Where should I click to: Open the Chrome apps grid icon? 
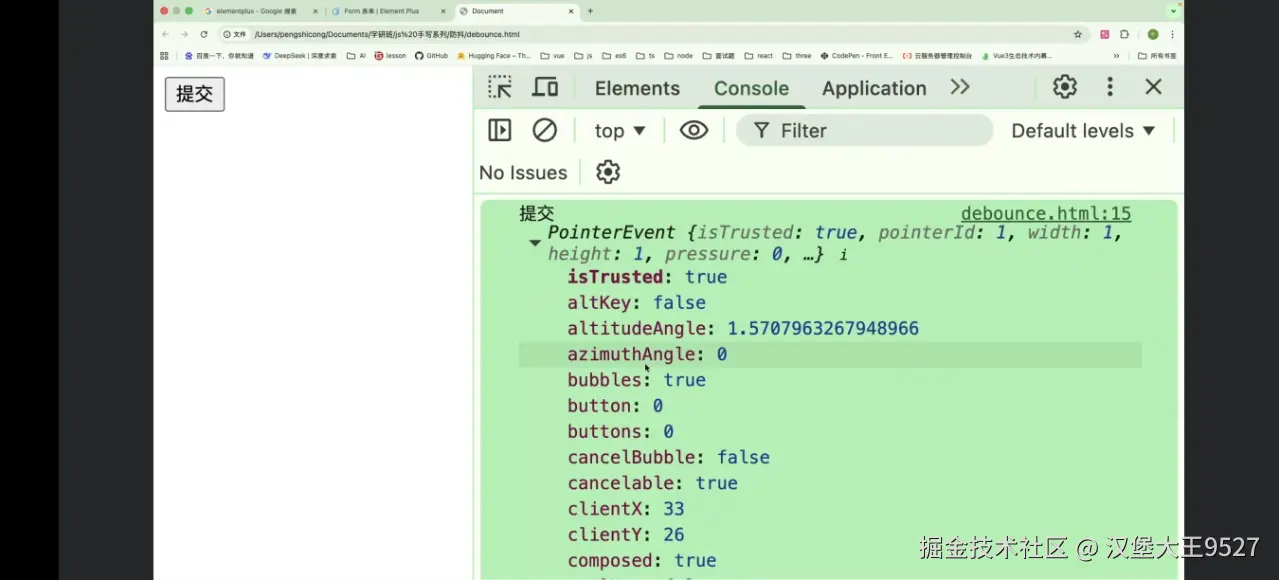(164, 56)
